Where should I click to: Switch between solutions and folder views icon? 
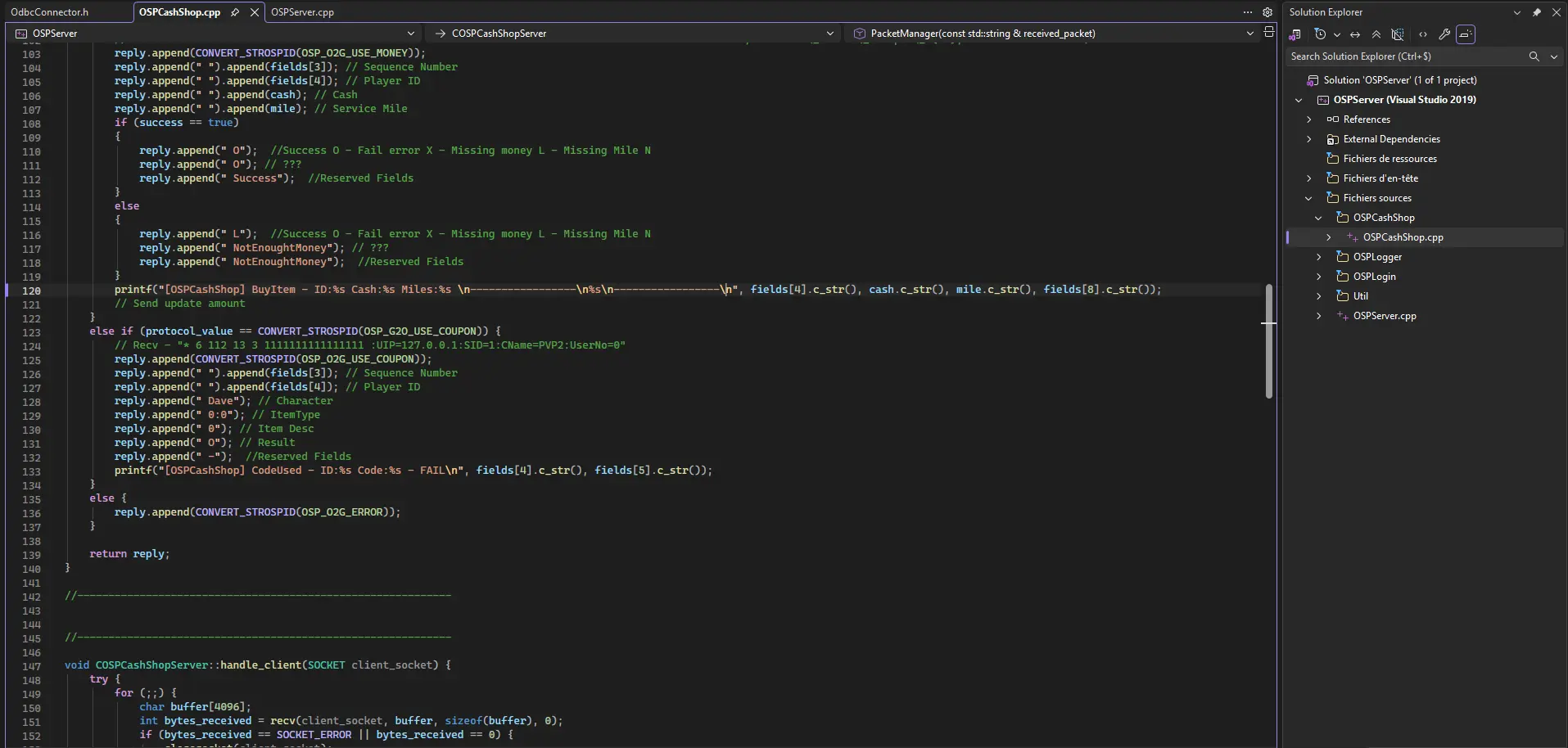(1295, 34)
